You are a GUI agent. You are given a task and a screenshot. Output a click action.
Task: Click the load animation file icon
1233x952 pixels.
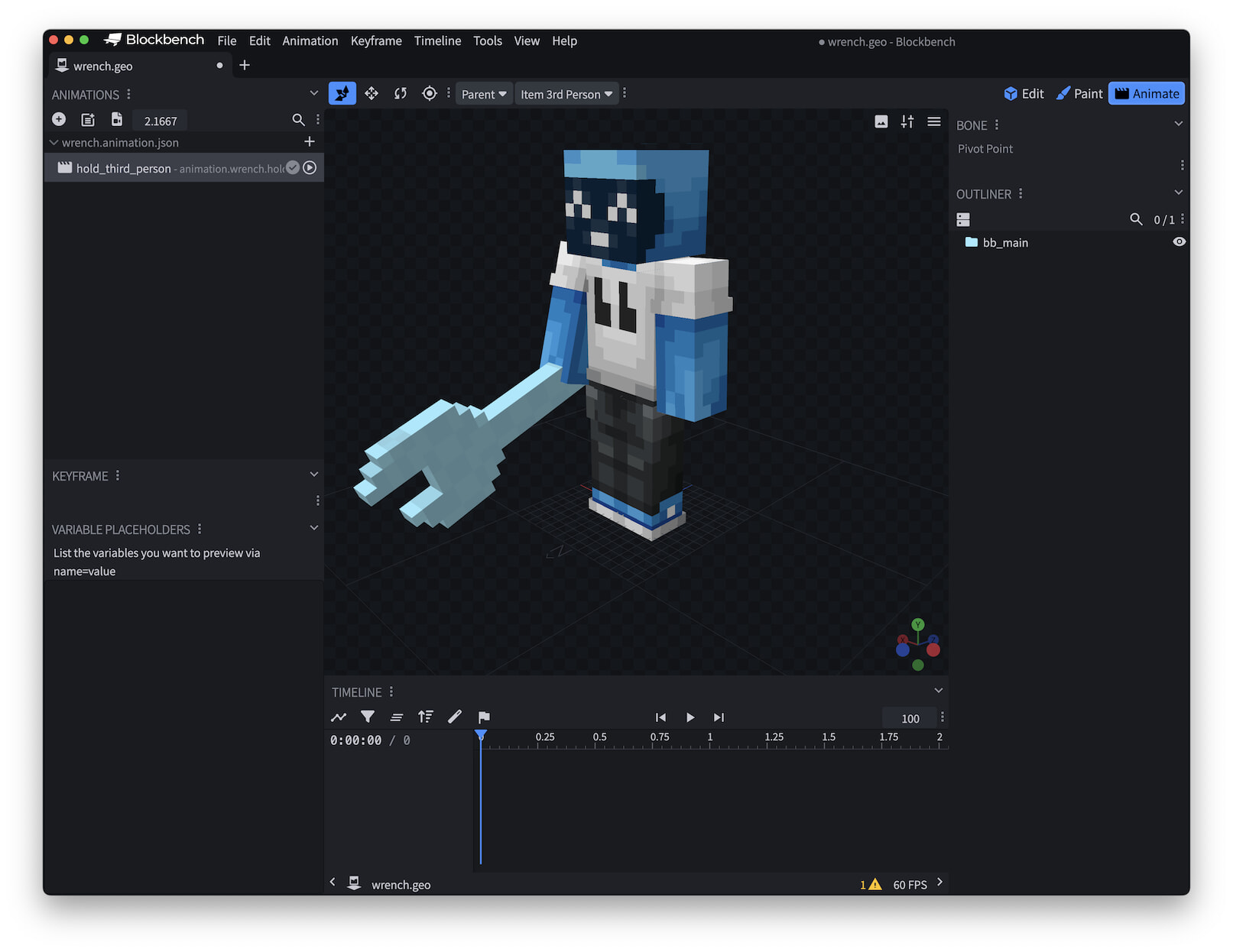[88, 119]
